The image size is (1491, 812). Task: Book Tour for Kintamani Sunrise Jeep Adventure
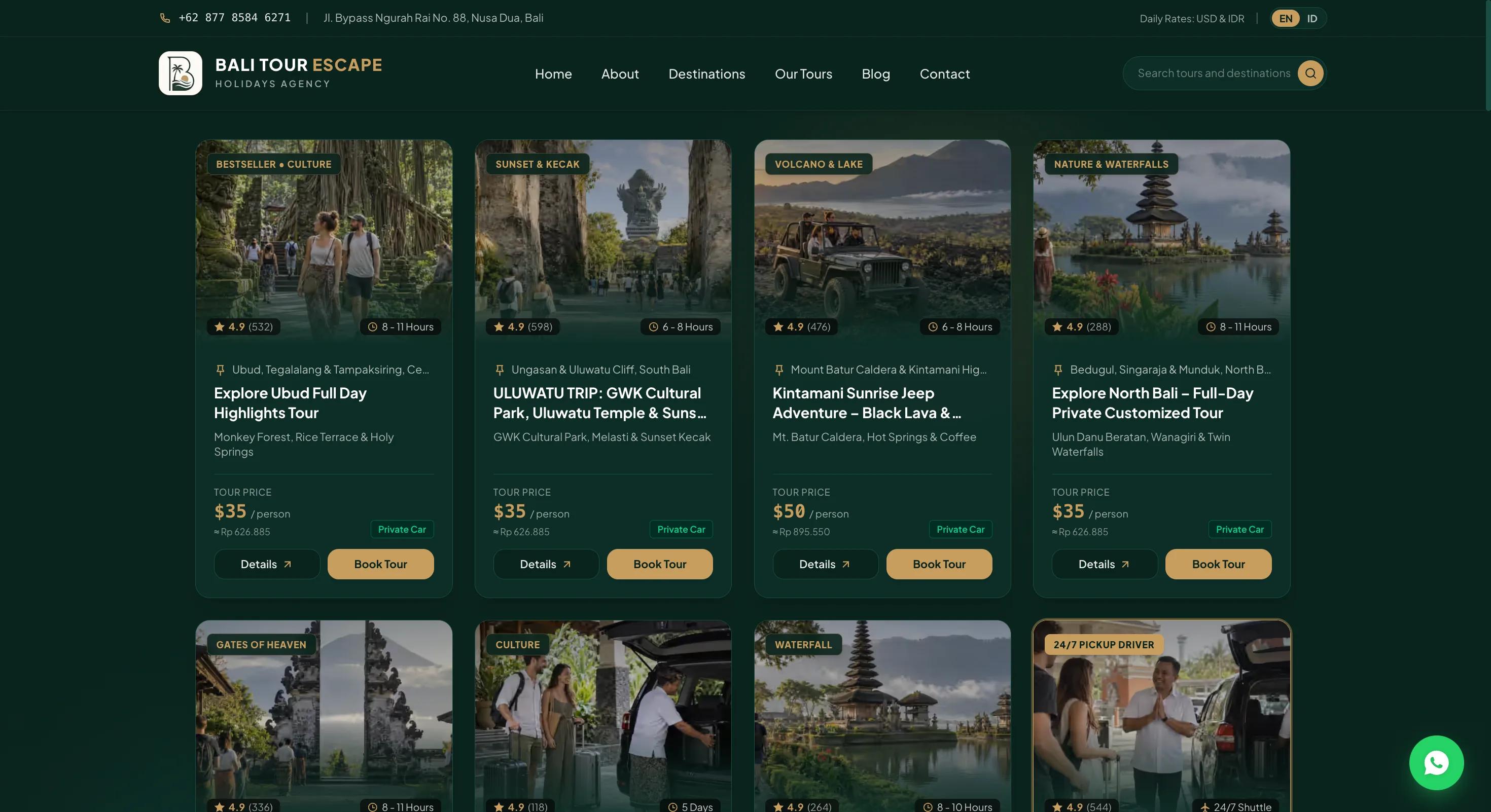[939, 564]
